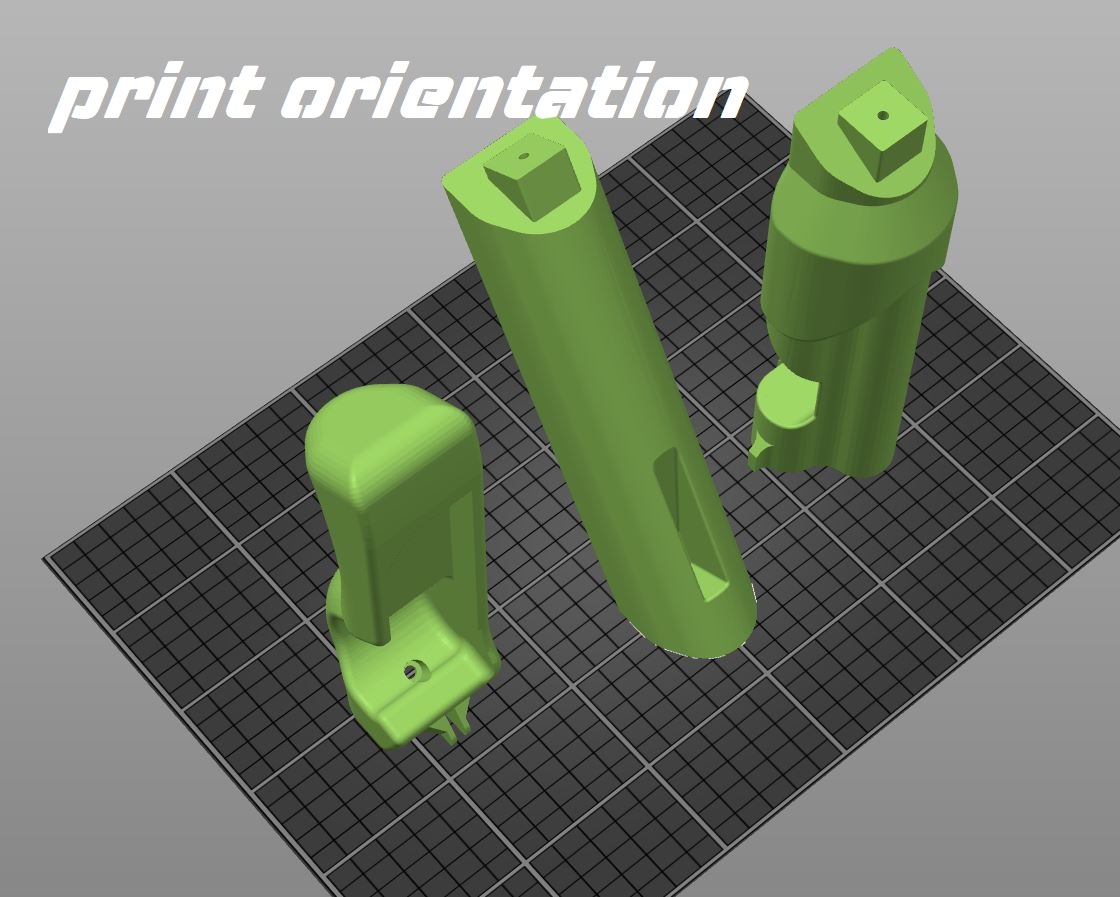The image size is (1120, 897).
Task: Click the circular screw hole on left model
Action: (410, 670)
